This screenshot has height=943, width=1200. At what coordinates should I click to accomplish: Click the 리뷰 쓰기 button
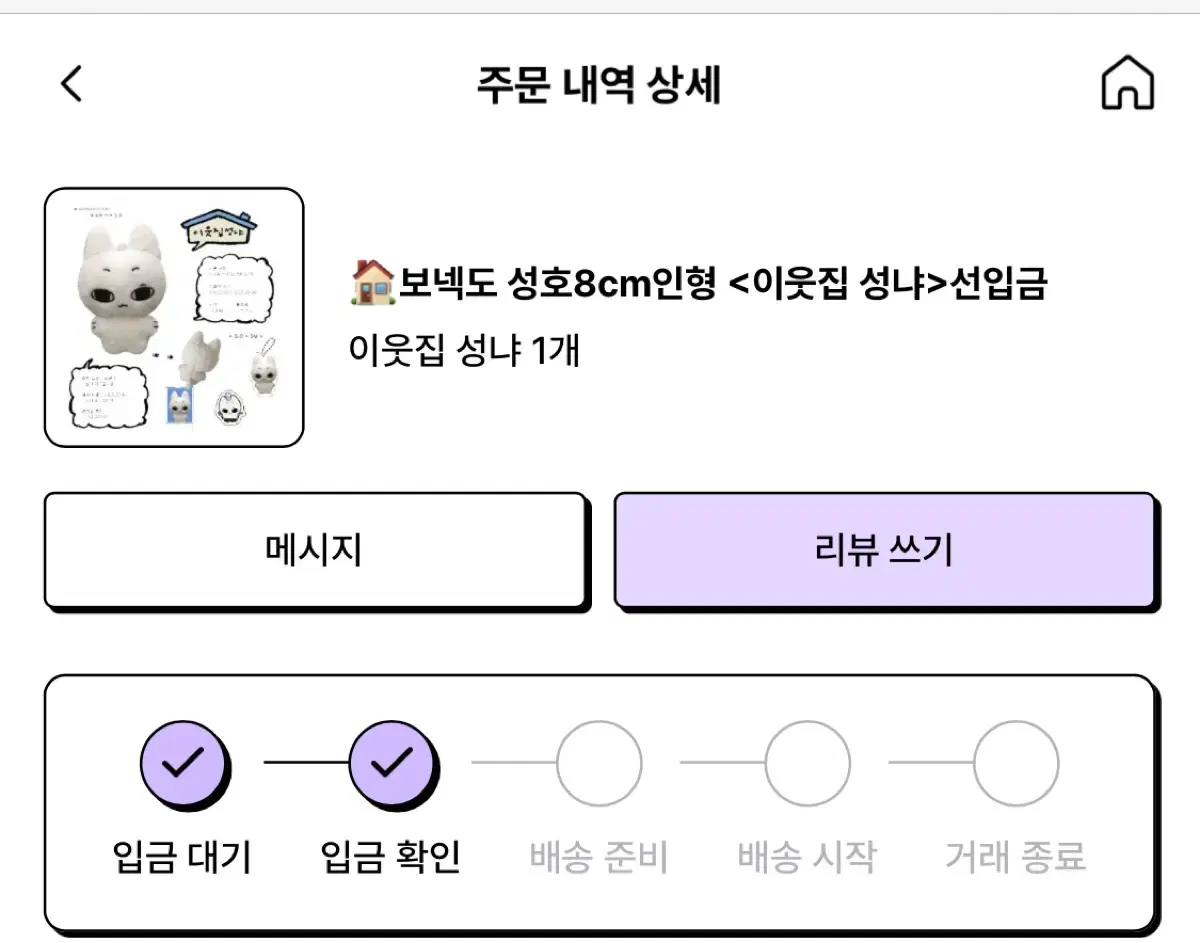(x=884, y=550)
